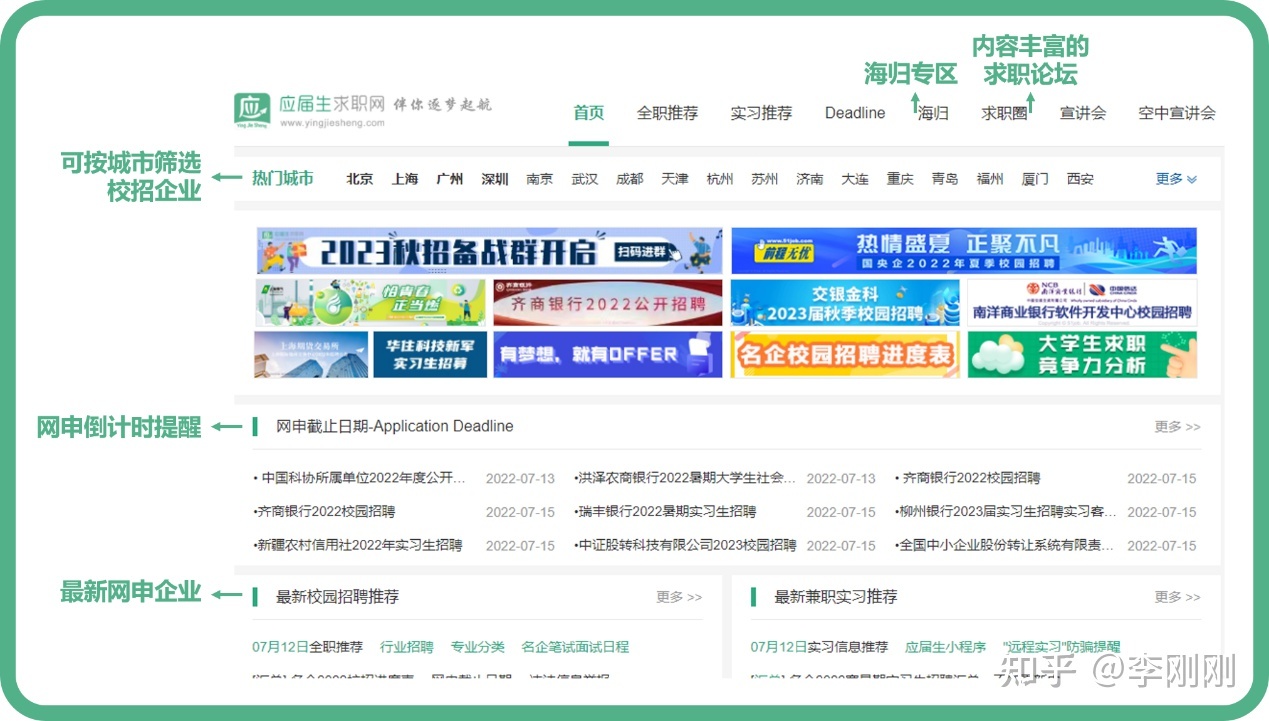This screenshot has width=1269, height=721.
Task: Filter by city 北京
Action: (x=360, y=179)
